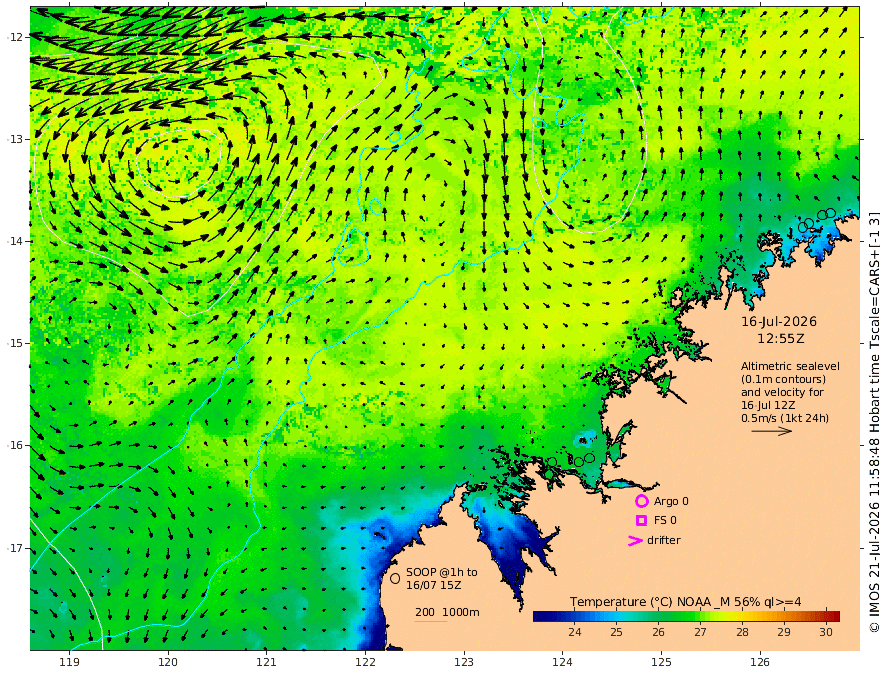Click the 123 longitude axis label
The width and height of the screenshot is (880, 680).
click(x=464, y=663)
